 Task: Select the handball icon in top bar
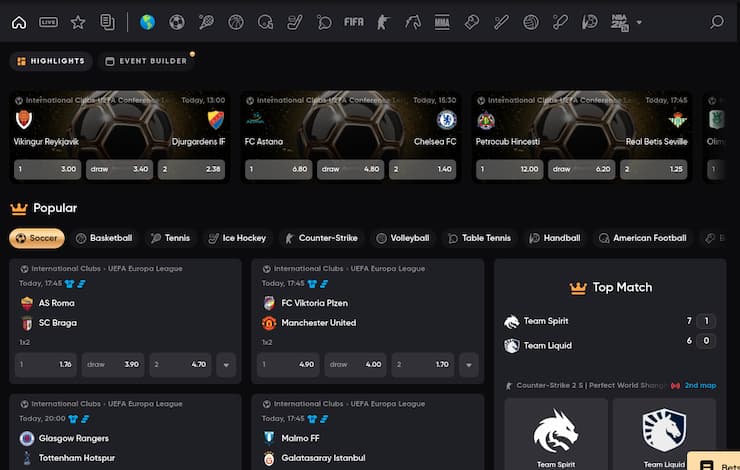[589, 22]
